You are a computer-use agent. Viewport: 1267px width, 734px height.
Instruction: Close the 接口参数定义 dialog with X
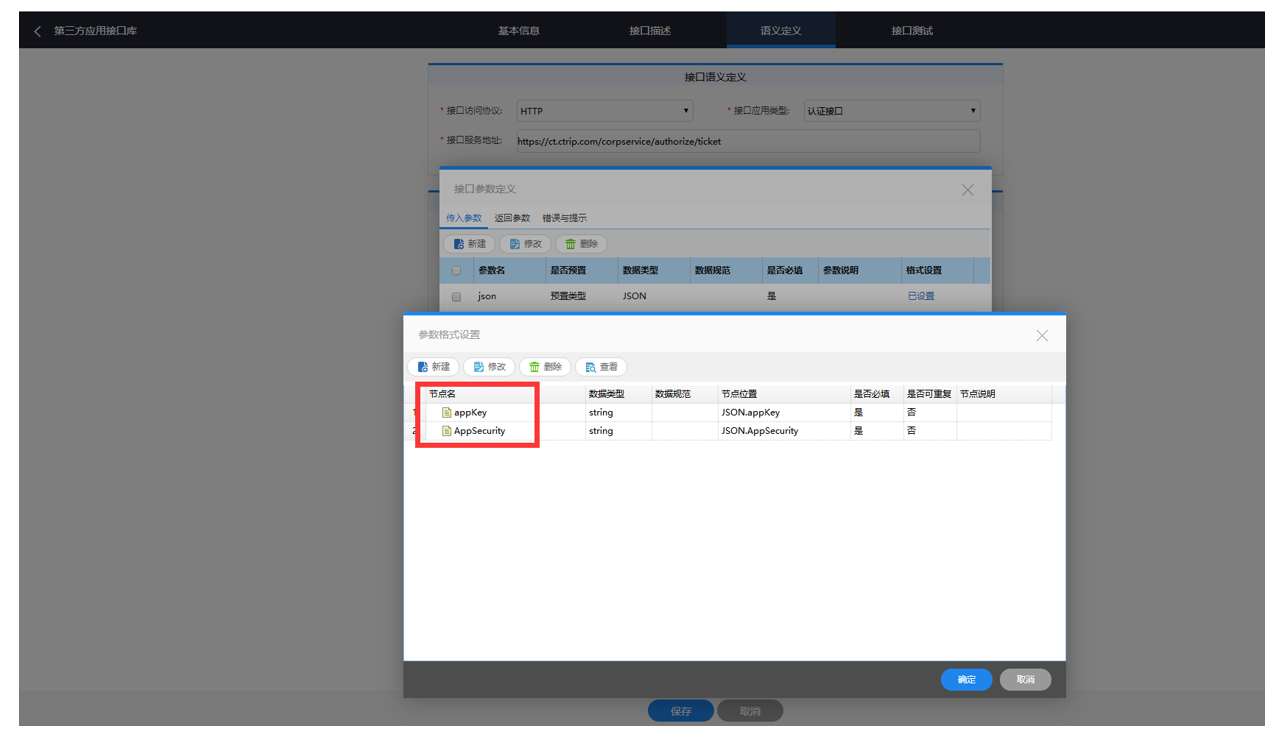pyautogui.click(x=967, y=190)
